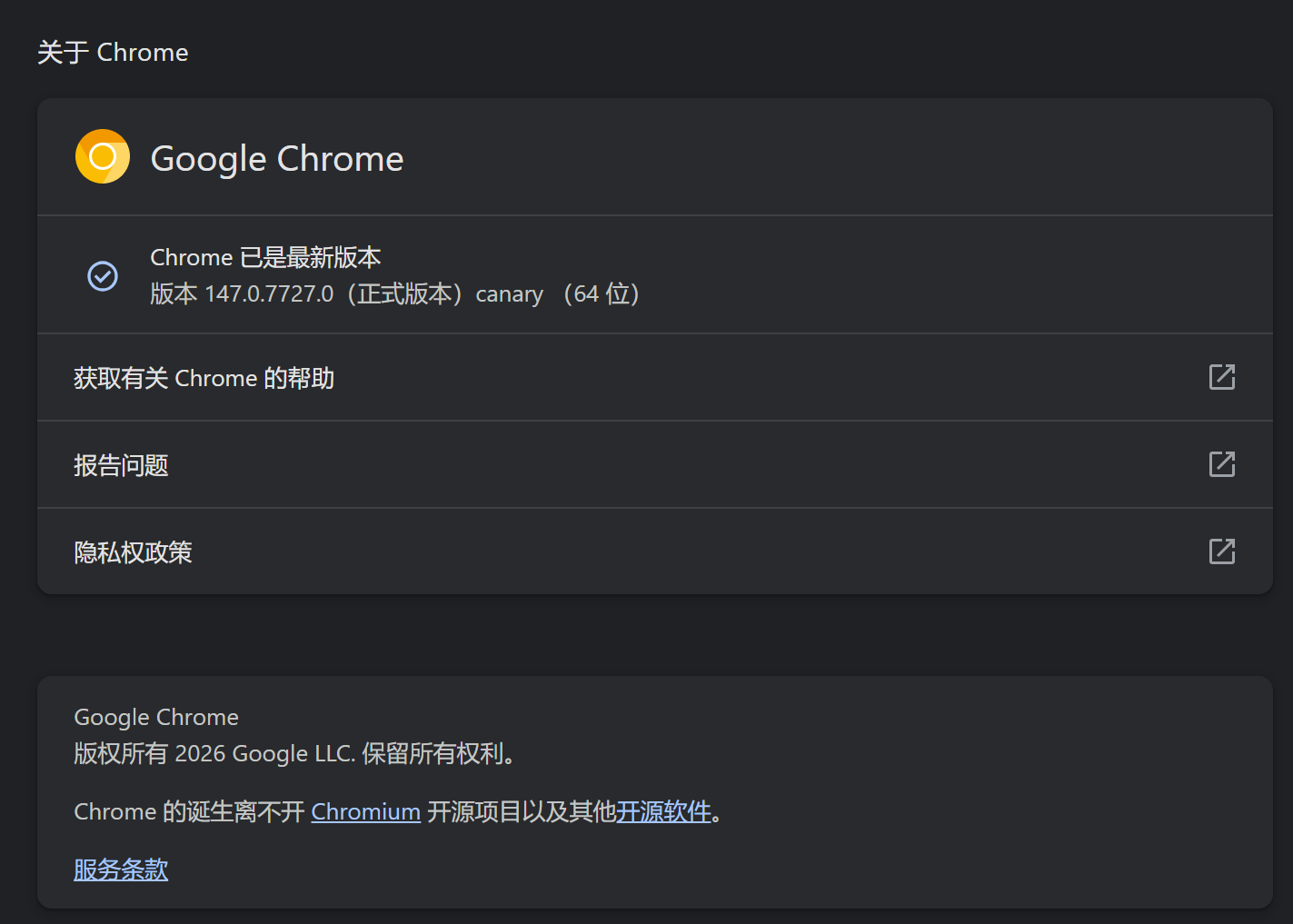
Task: Click the Google Chrome text in footer card
Action: [x=156, y=718]
